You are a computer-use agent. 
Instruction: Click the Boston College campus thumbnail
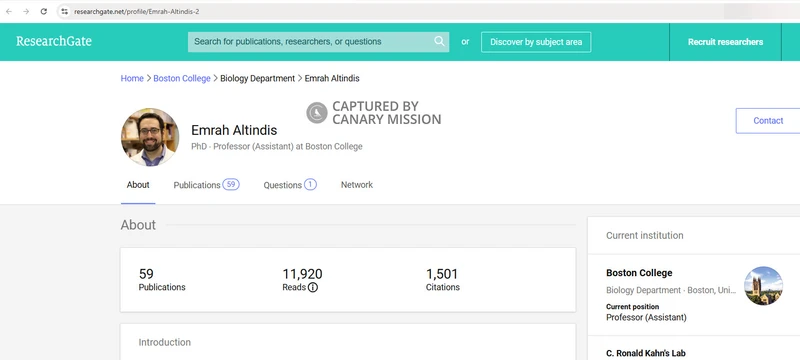pyautogui.click(x=763, y=286)
